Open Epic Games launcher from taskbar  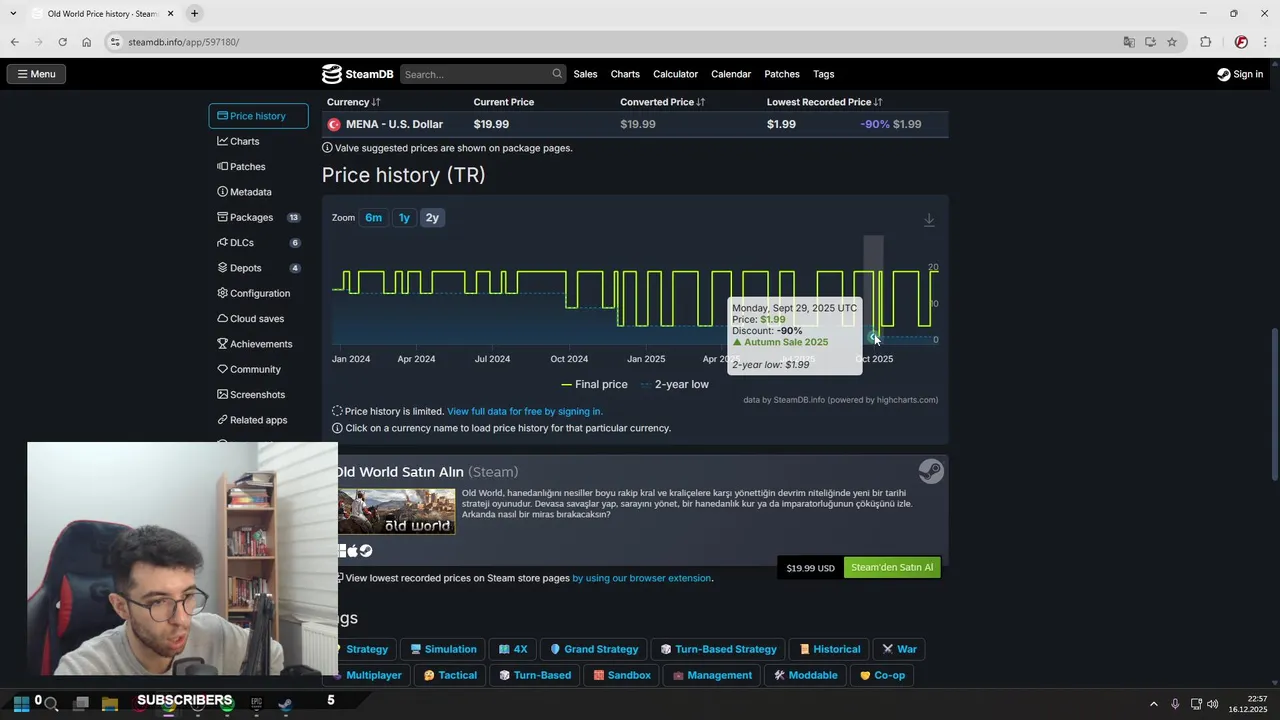coord(256,704)
